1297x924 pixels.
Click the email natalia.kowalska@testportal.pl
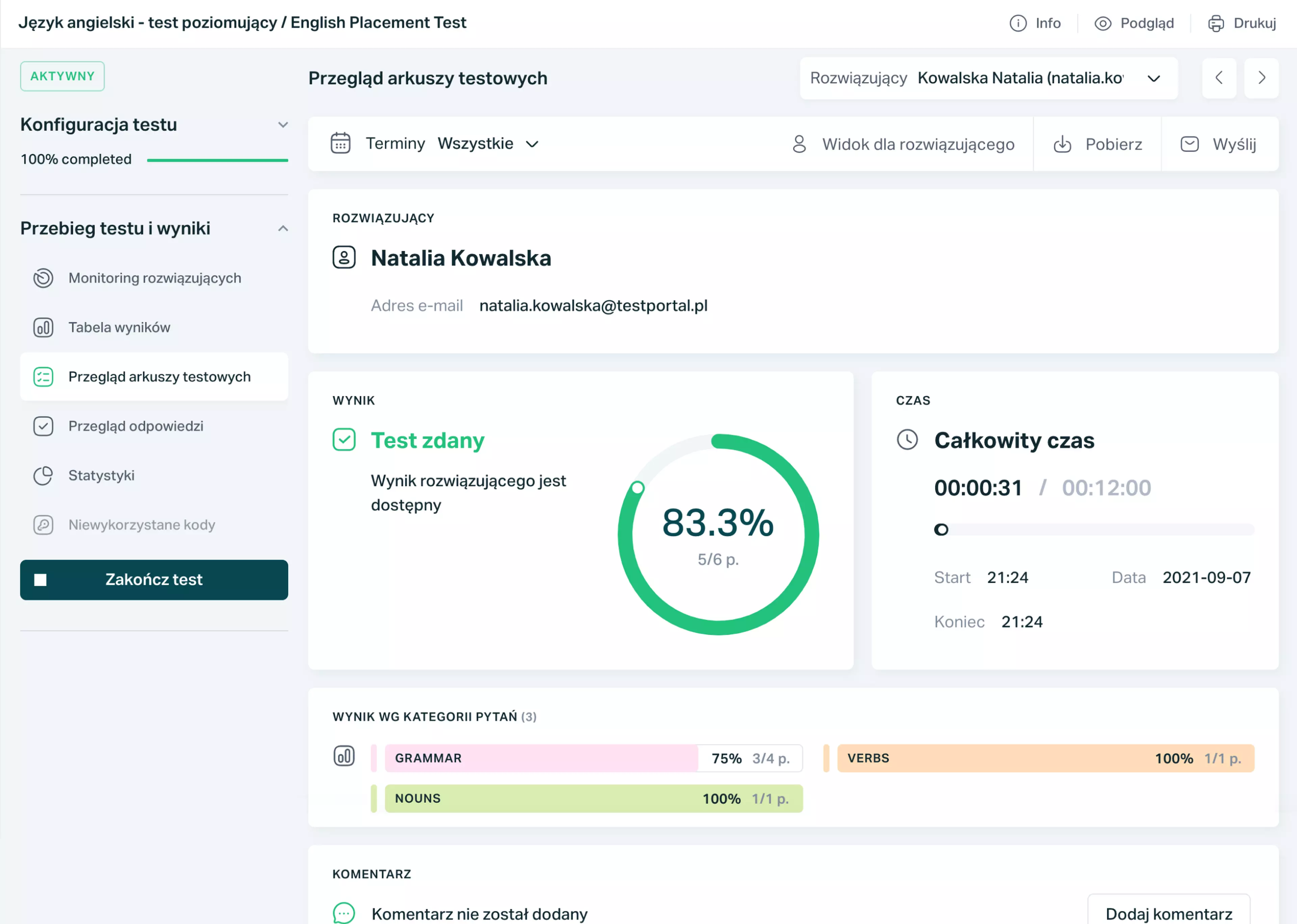coord(593,306)
